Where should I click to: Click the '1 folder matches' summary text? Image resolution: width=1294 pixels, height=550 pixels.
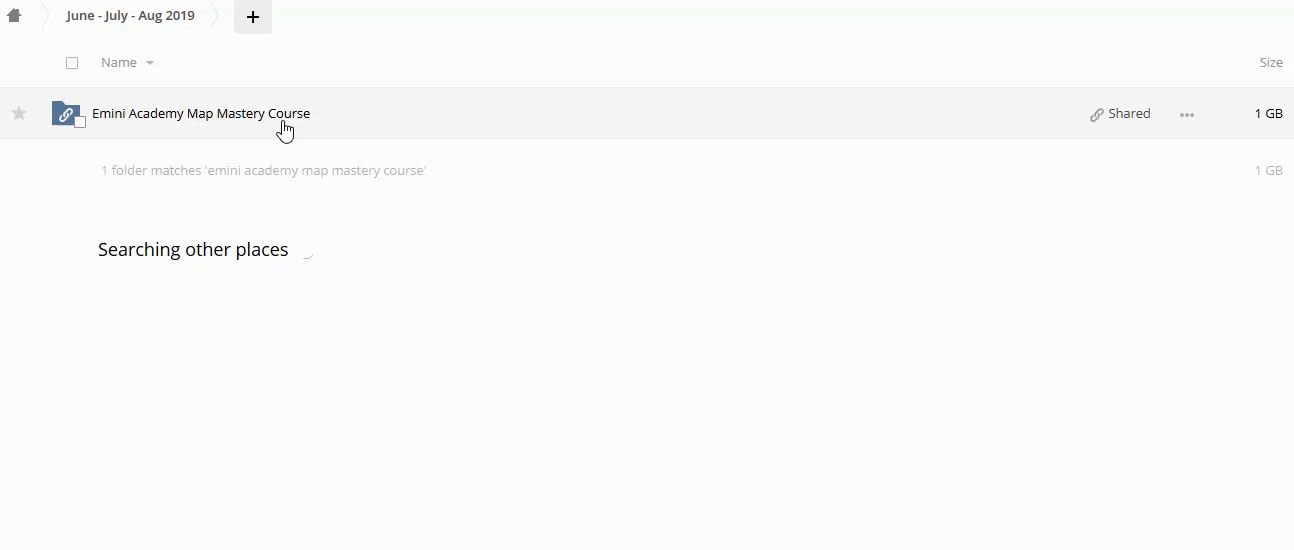point(264,170)
